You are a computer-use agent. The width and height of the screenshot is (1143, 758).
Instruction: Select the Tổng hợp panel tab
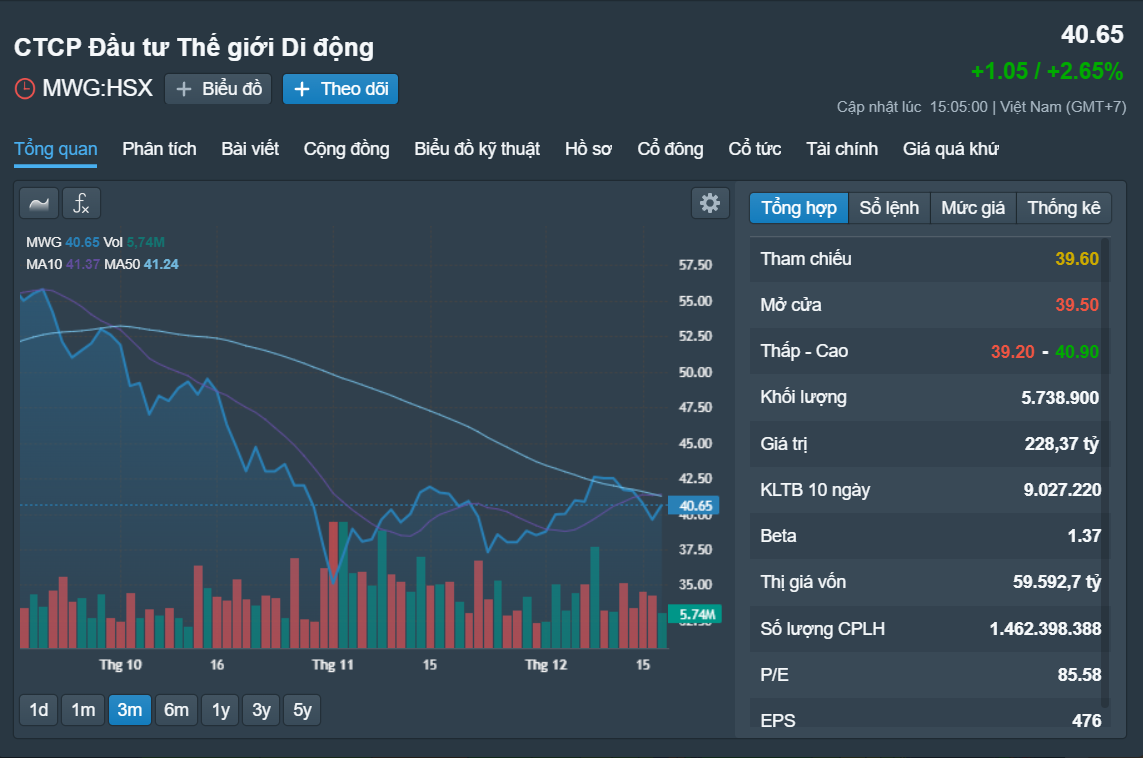click(799, 208)
